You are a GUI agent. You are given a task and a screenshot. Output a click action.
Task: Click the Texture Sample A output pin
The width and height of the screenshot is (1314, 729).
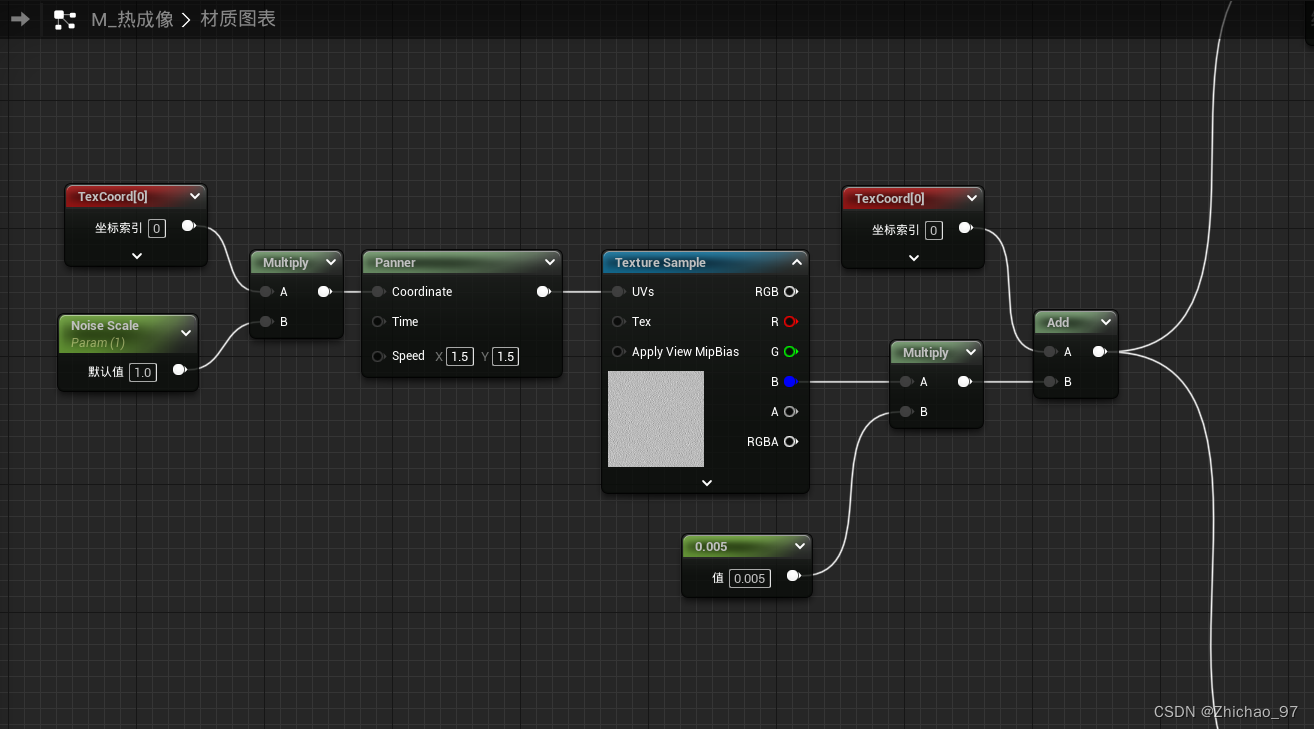coord(791,412)
